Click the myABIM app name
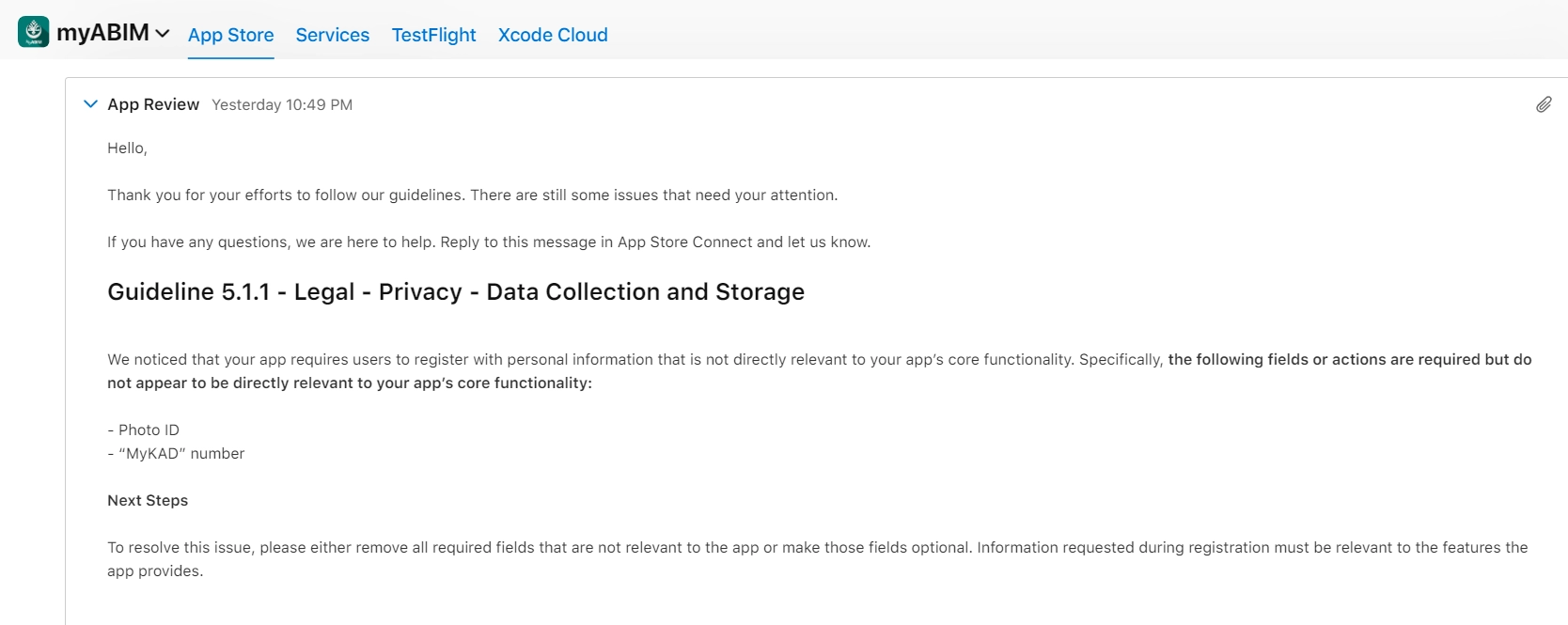Screen dimensions: 1568x625 tap(102, 33)
